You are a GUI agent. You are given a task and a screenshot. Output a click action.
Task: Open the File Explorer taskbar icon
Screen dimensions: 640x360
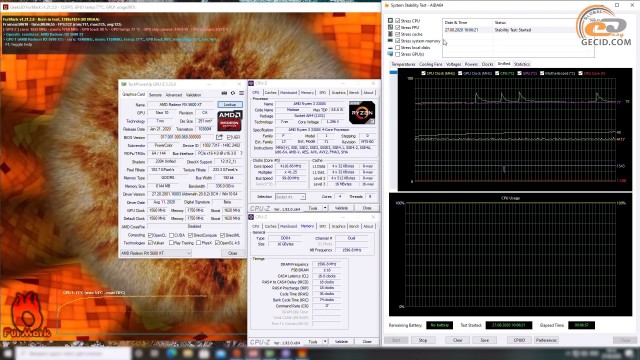click(188, 353)
